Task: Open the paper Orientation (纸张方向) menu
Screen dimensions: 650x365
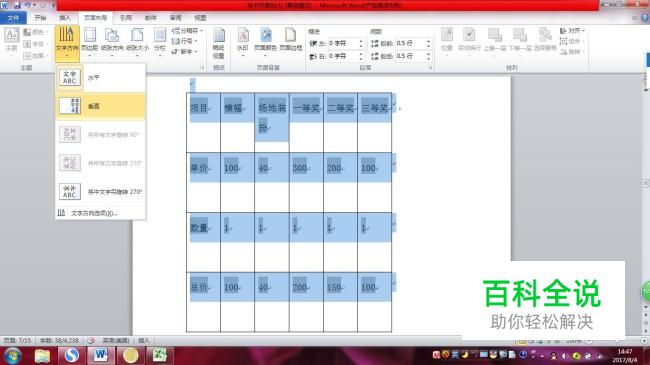Action: coord(112,41)
